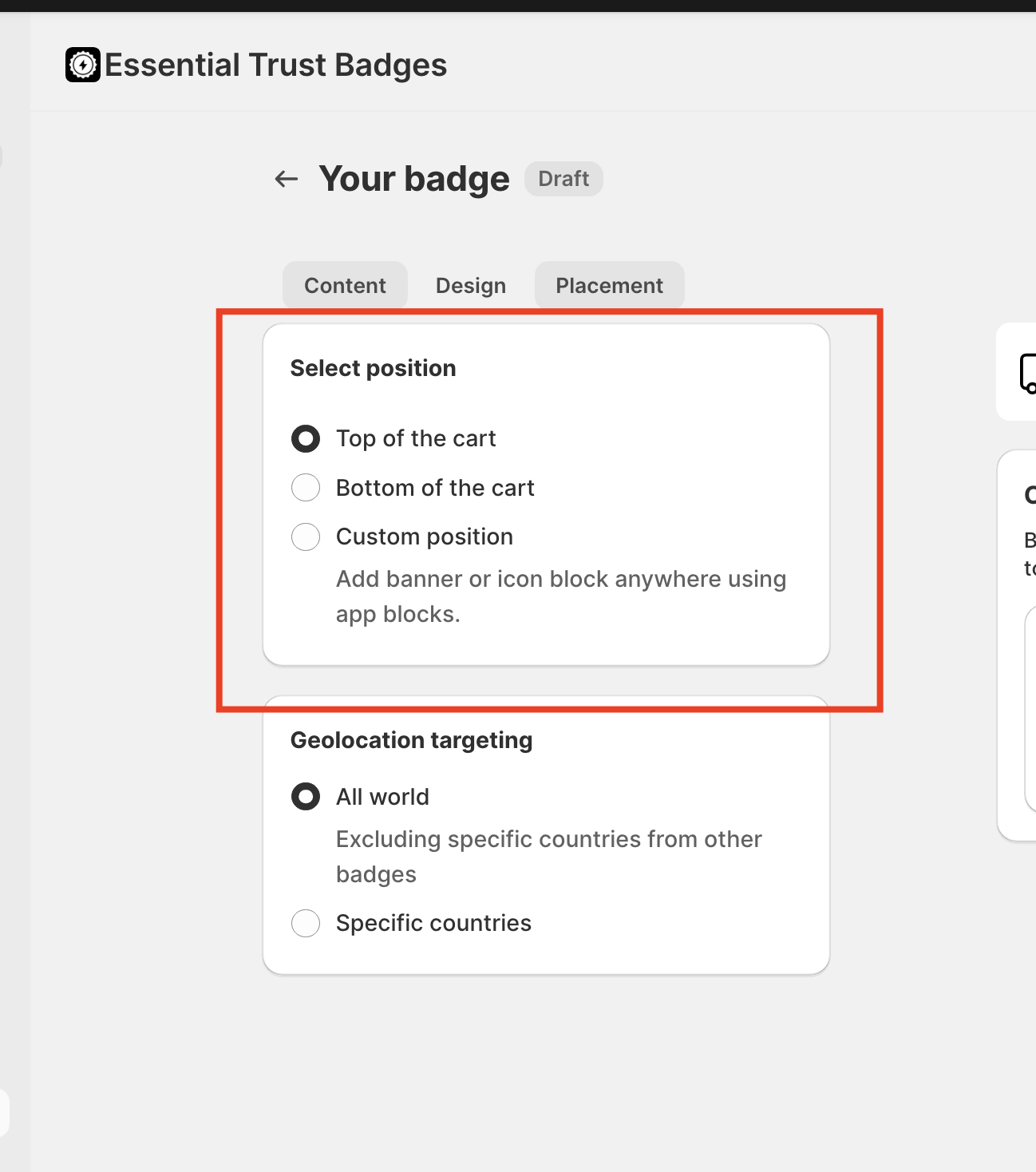
Task: Go back using the arrow beside Your badge
Action: pos(286,179)
